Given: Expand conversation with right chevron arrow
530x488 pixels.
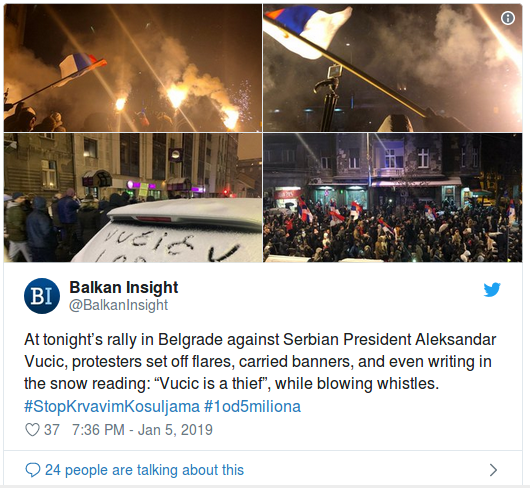Looking at the screenshot, I should [493, 470].
